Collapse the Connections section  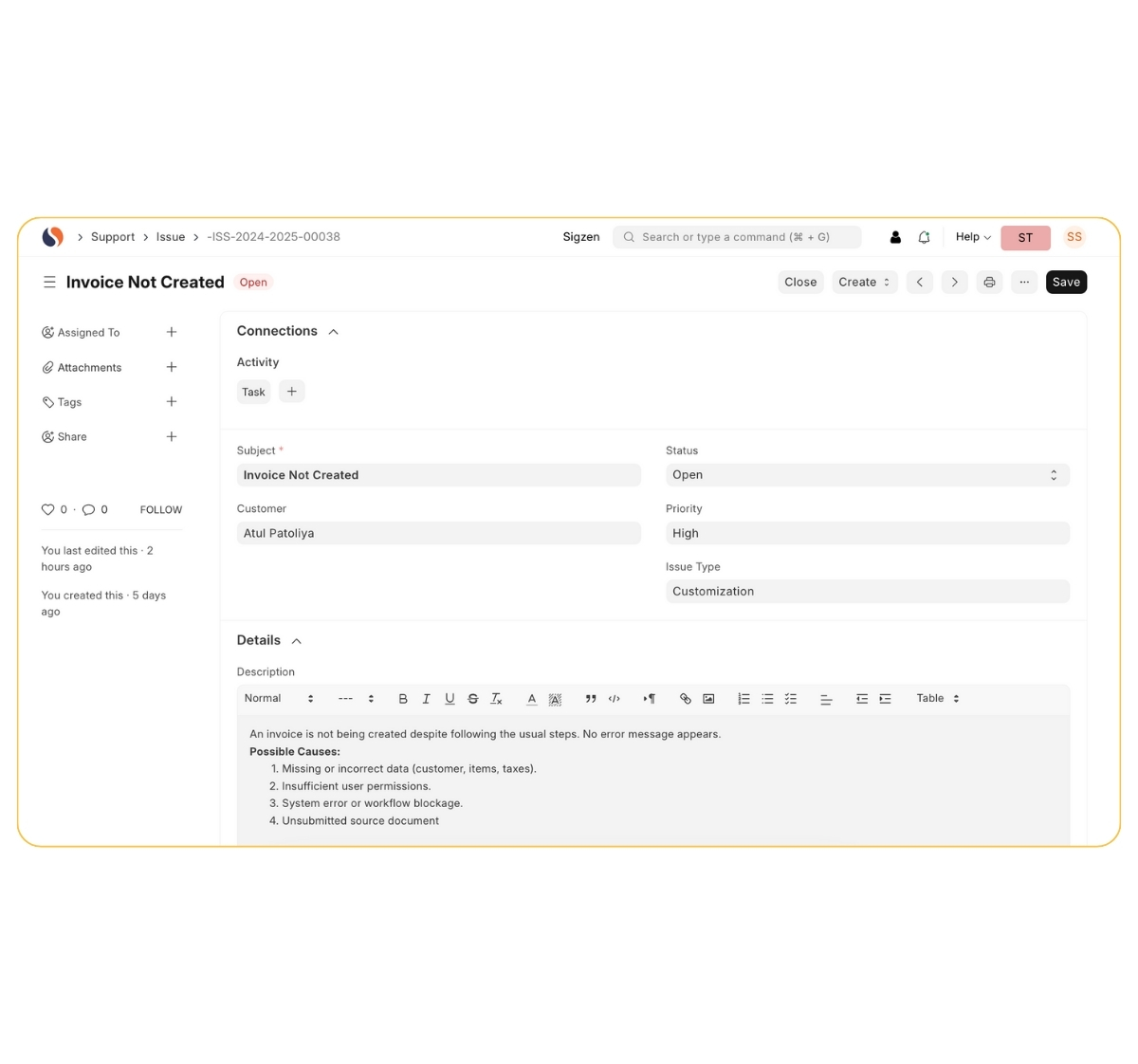point(333,332)
